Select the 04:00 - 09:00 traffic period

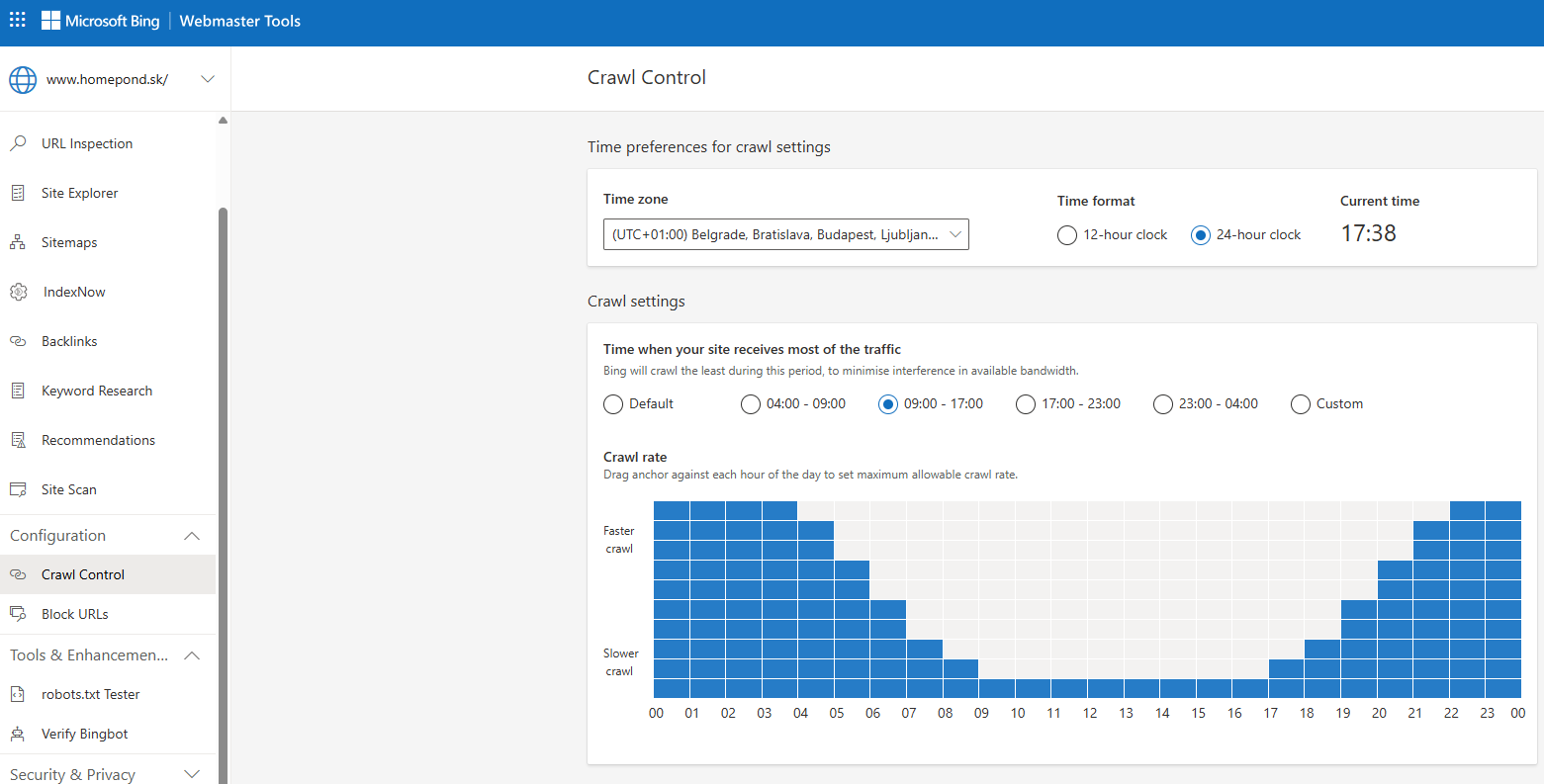(x=751, y=404)
